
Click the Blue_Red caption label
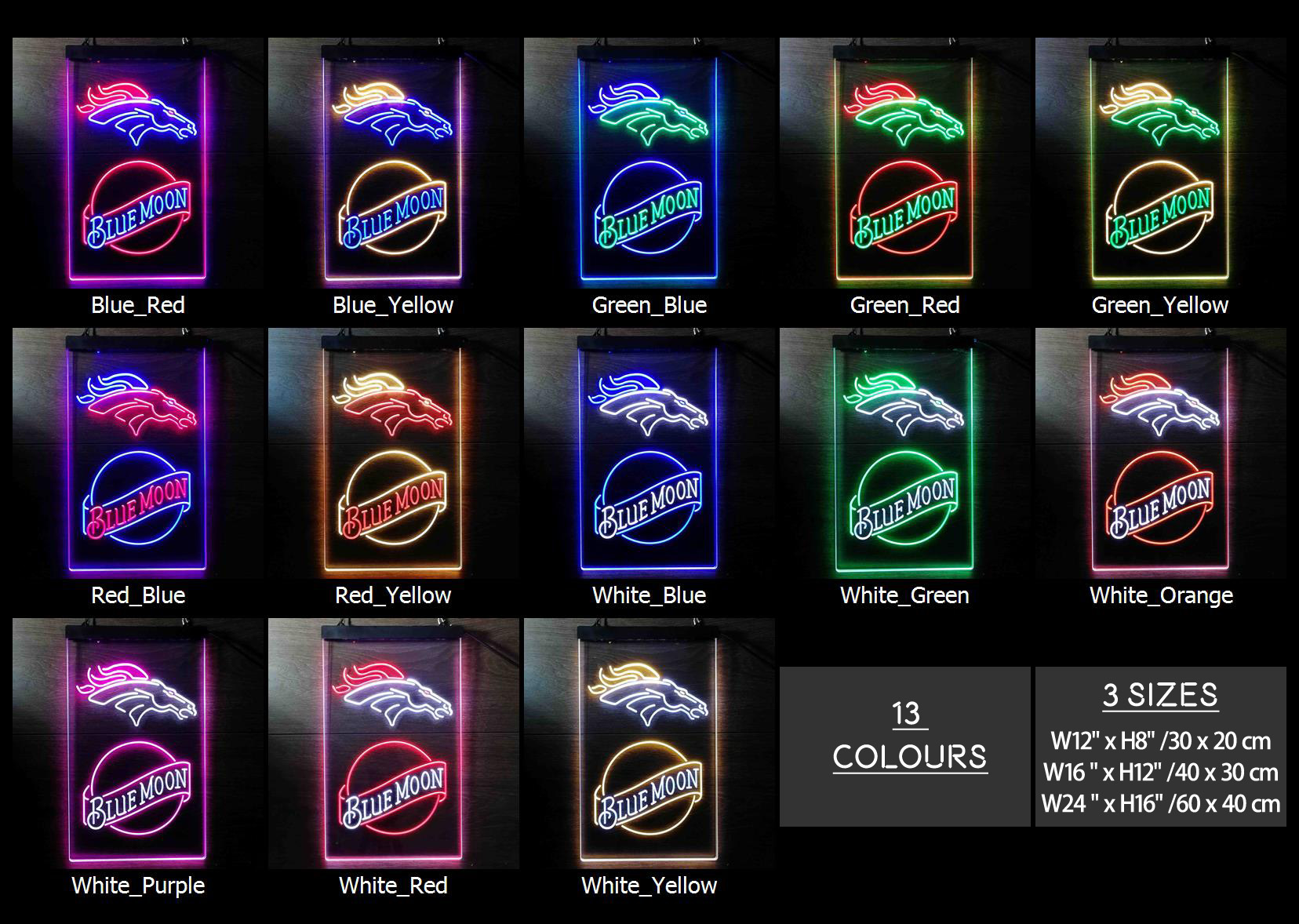138,305
